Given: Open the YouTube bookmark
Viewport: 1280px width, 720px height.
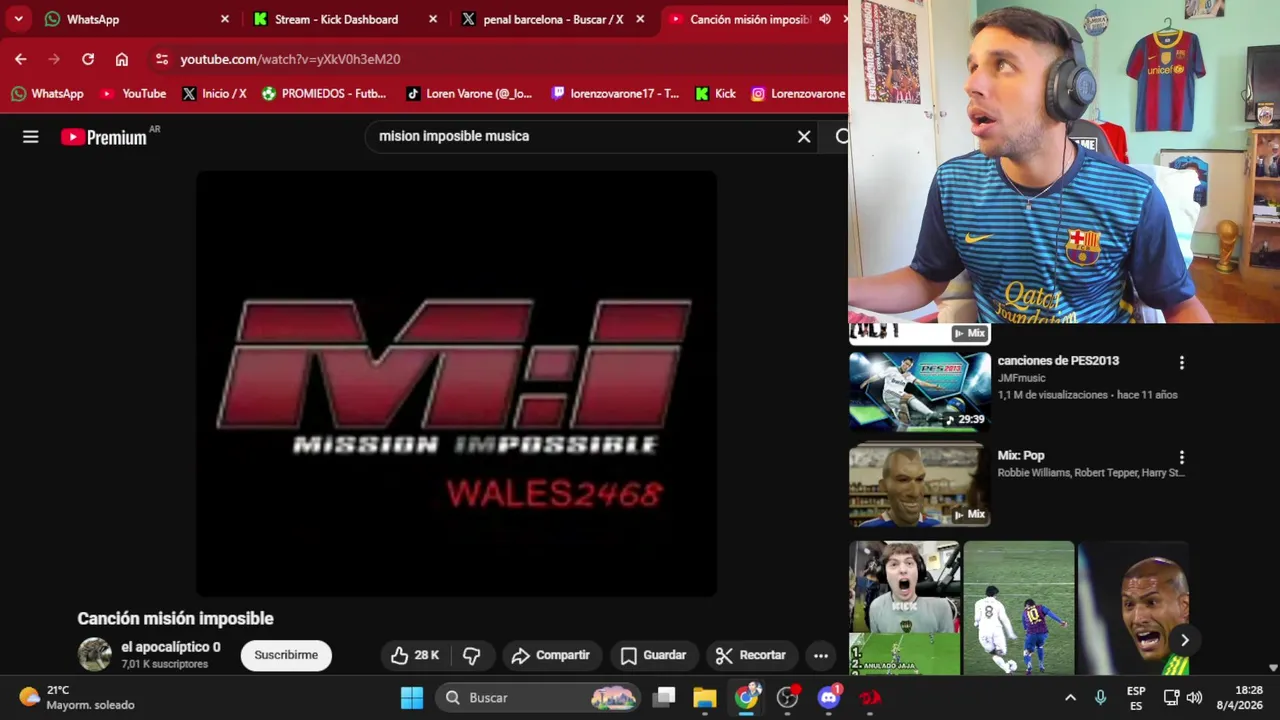Looking at the screenshot, I should 133,93.
